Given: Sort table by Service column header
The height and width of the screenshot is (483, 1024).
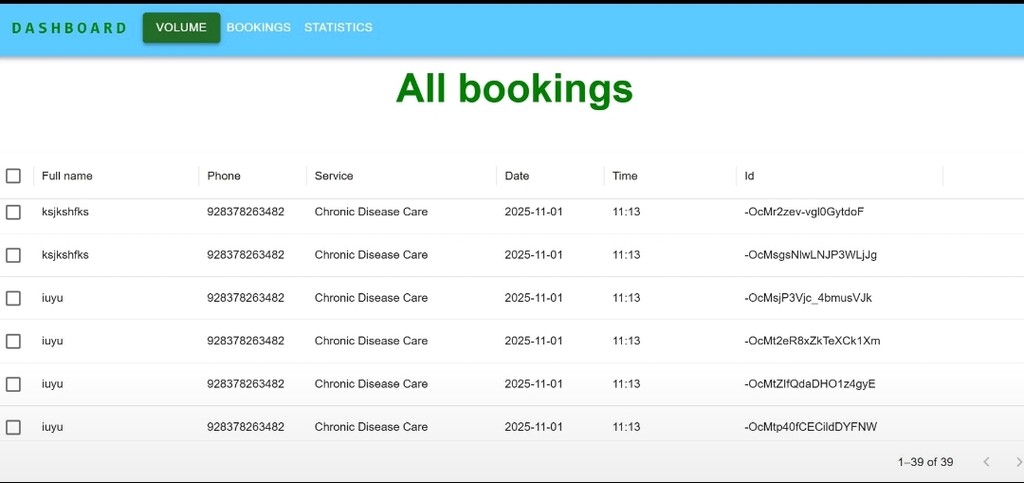Looking at the screenshot, I should point(334,176).
